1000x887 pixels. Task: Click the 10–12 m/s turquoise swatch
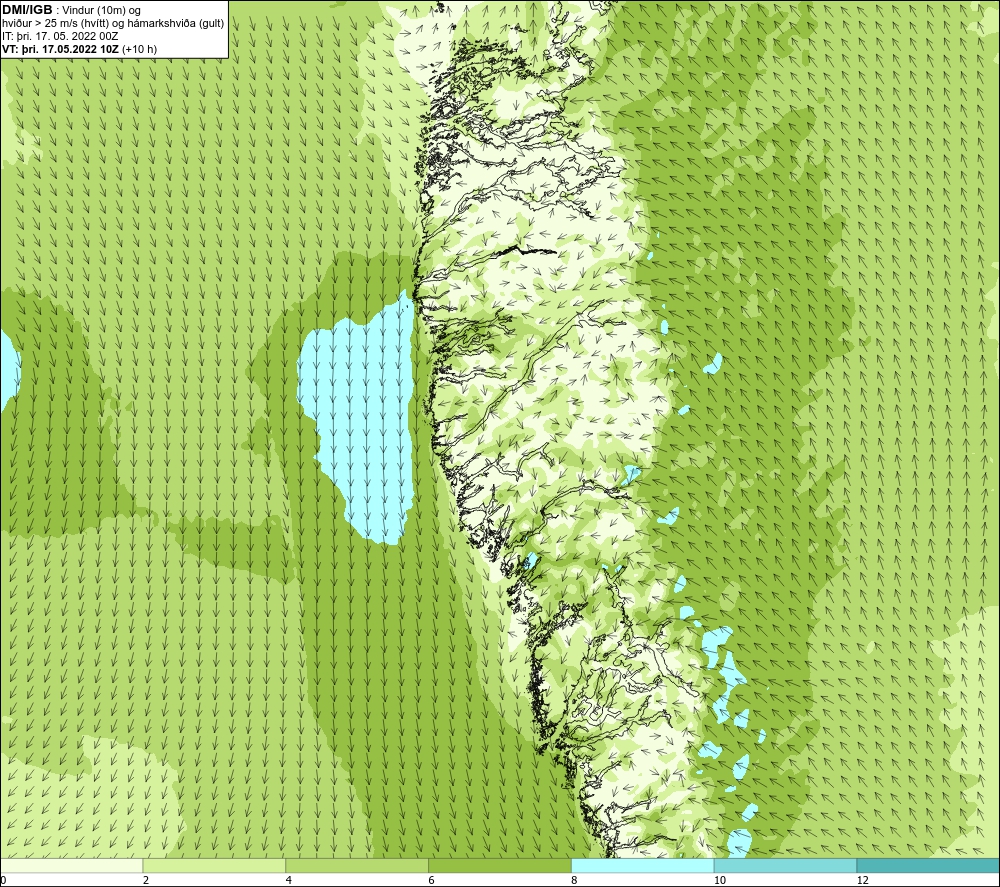click(786, 865)
